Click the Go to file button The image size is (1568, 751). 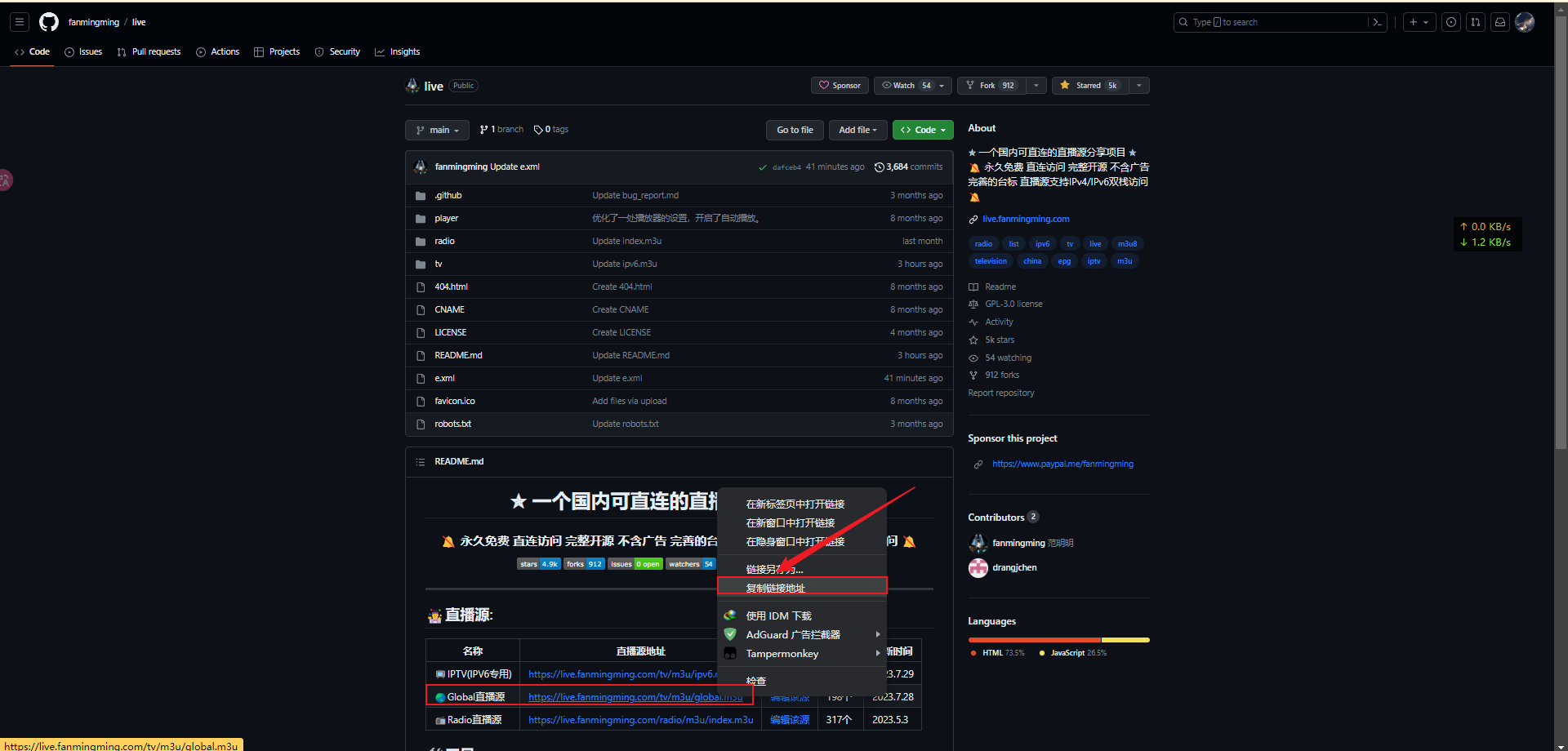click(x=794, y=130)
